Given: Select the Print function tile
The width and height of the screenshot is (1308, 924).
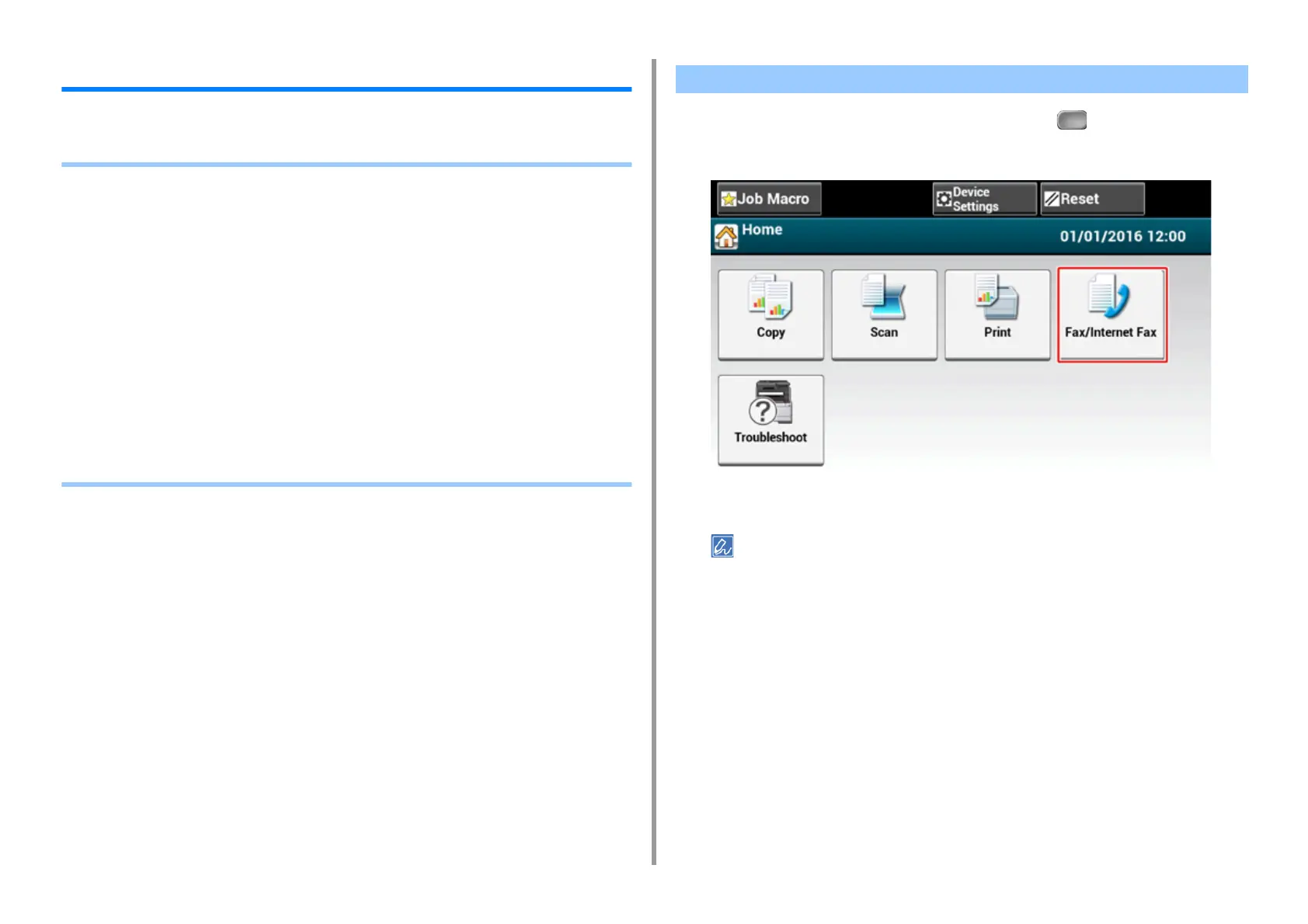Looking at the screenshot, I should pyautogui.click(x=997, y=314).
